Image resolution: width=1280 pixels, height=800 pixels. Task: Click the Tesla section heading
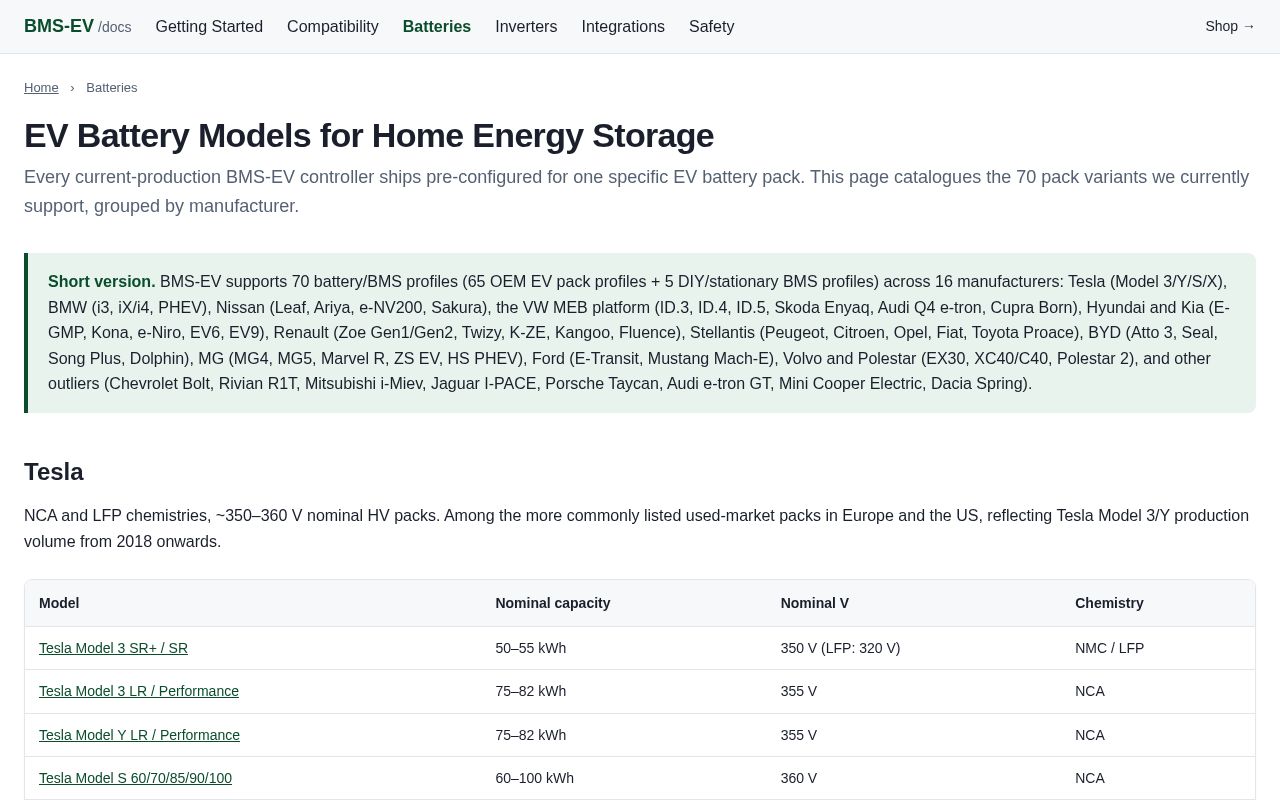click(x=54, y=472)
